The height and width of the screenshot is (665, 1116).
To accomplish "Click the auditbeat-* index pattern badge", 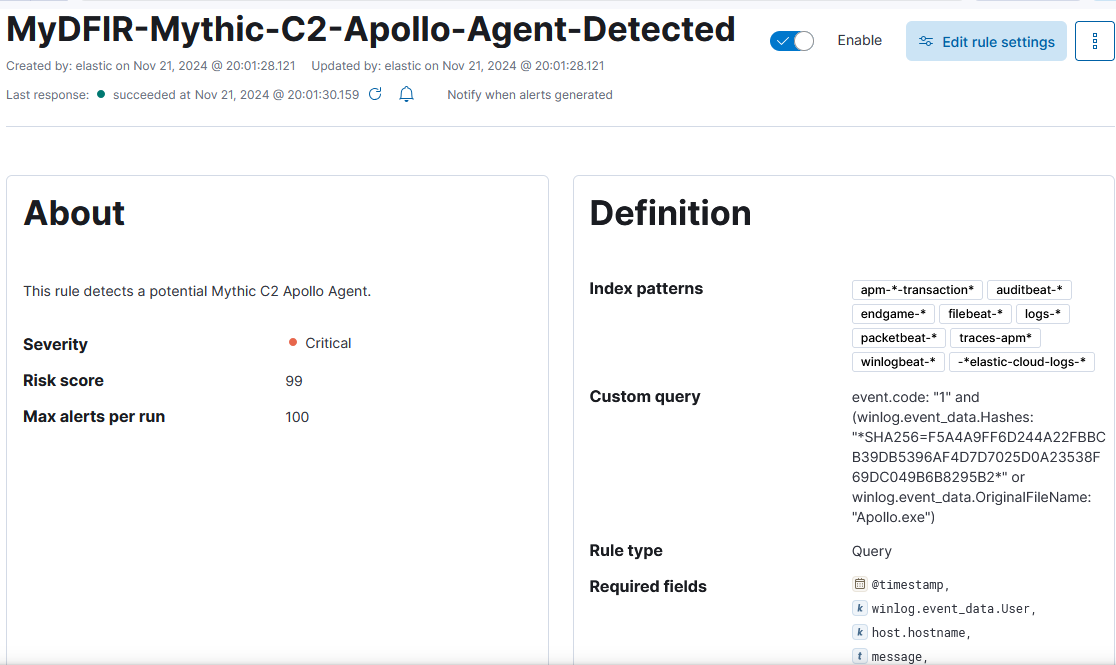I will 1029,290.
